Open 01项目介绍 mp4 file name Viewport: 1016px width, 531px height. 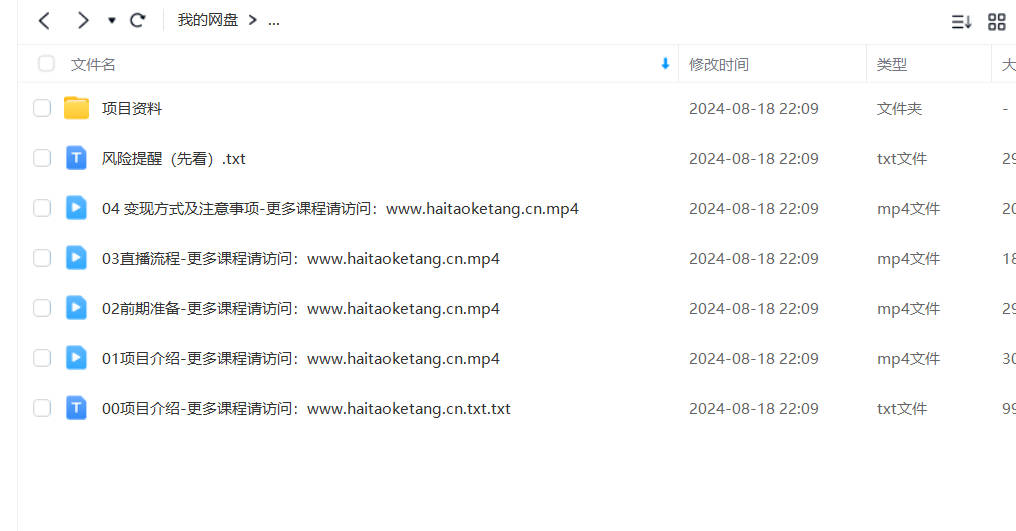[x=301, y=359]
